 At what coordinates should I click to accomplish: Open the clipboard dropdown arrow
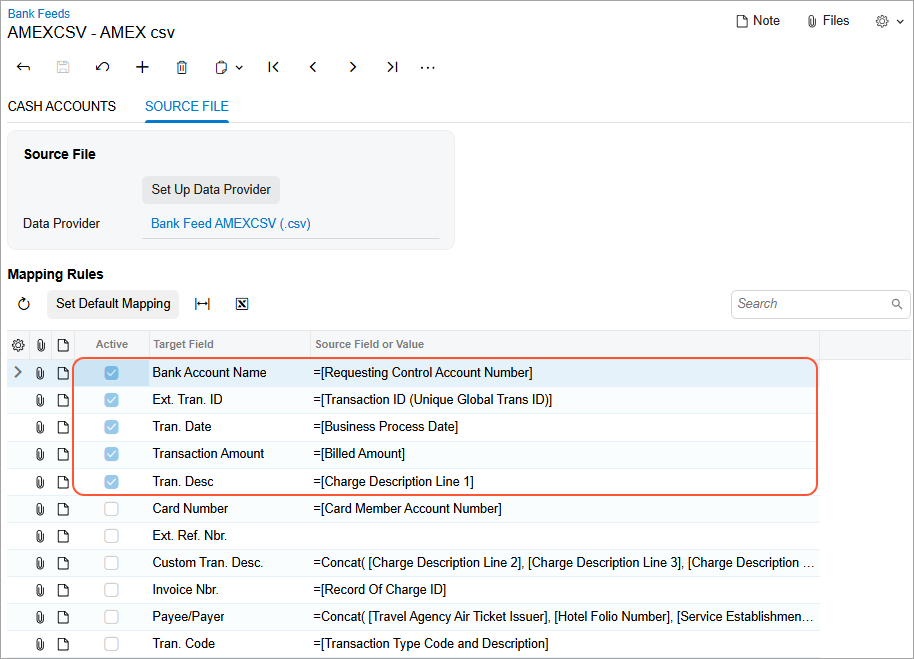(x=239, y=68)
